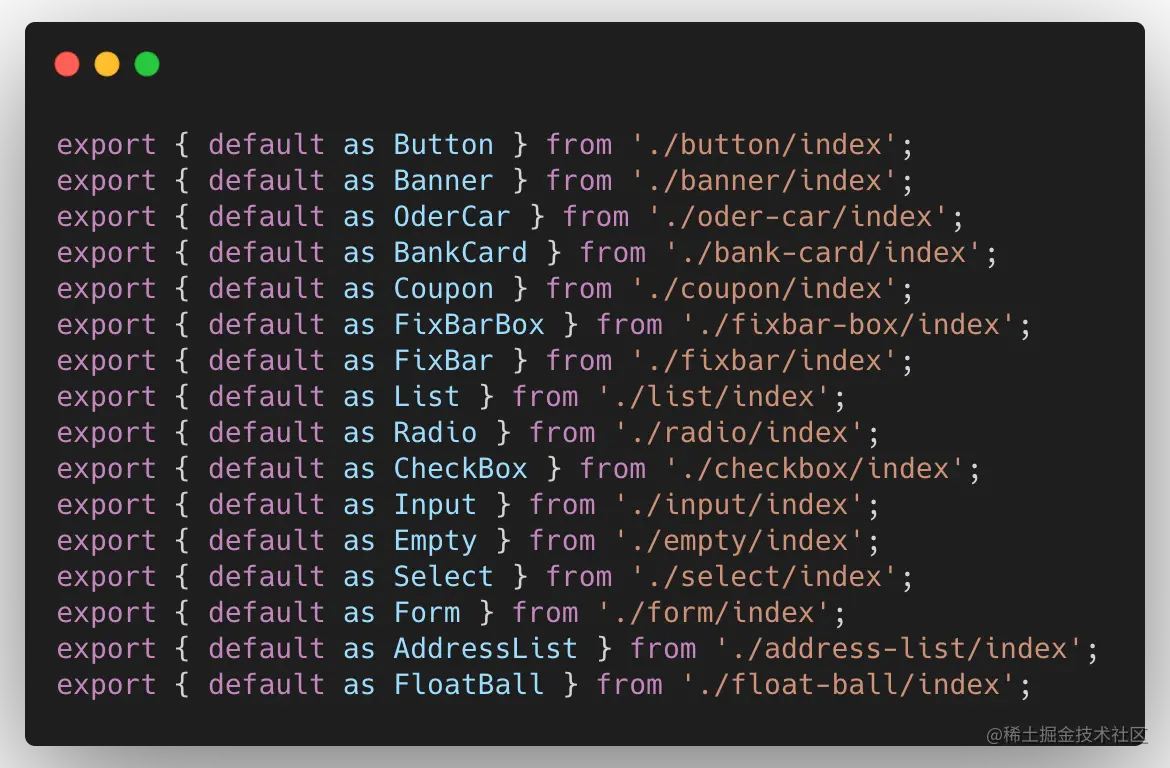
Task: Click the AddressList export identifier
Action: tap(485, 649)
